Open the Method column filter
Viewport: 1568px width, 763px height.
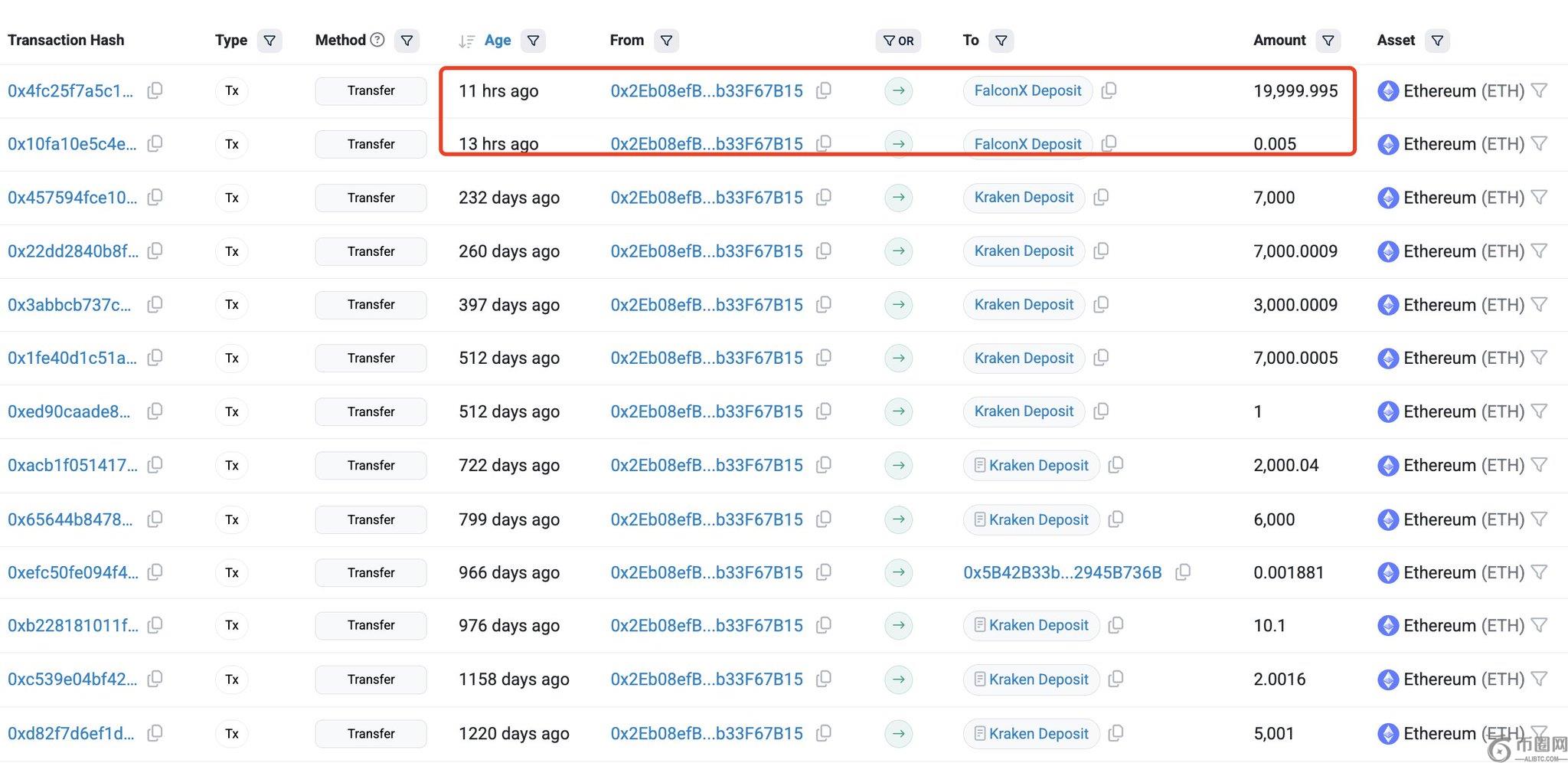coord(407,41)
